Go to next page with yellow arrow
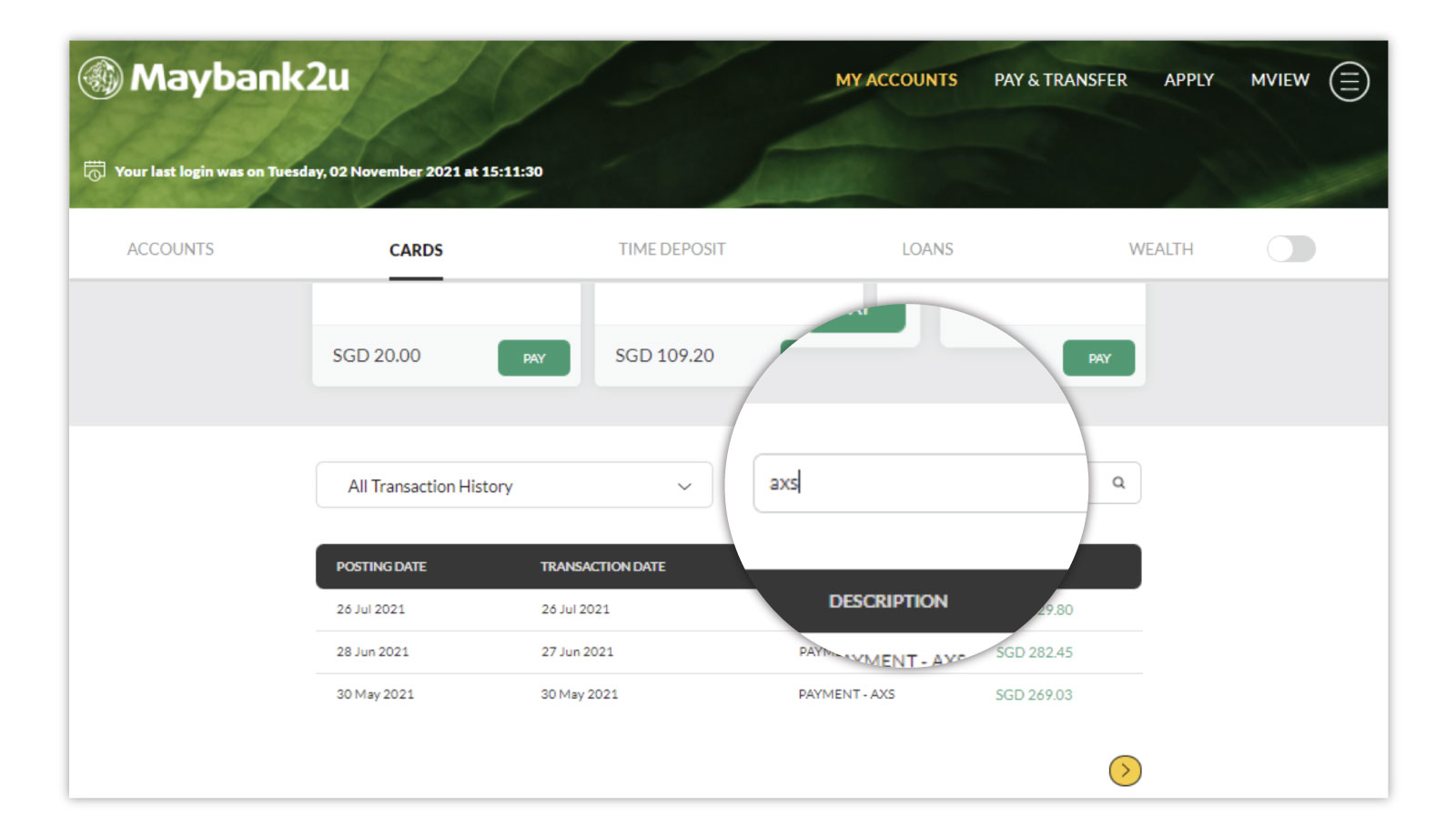 point(1125,771)
